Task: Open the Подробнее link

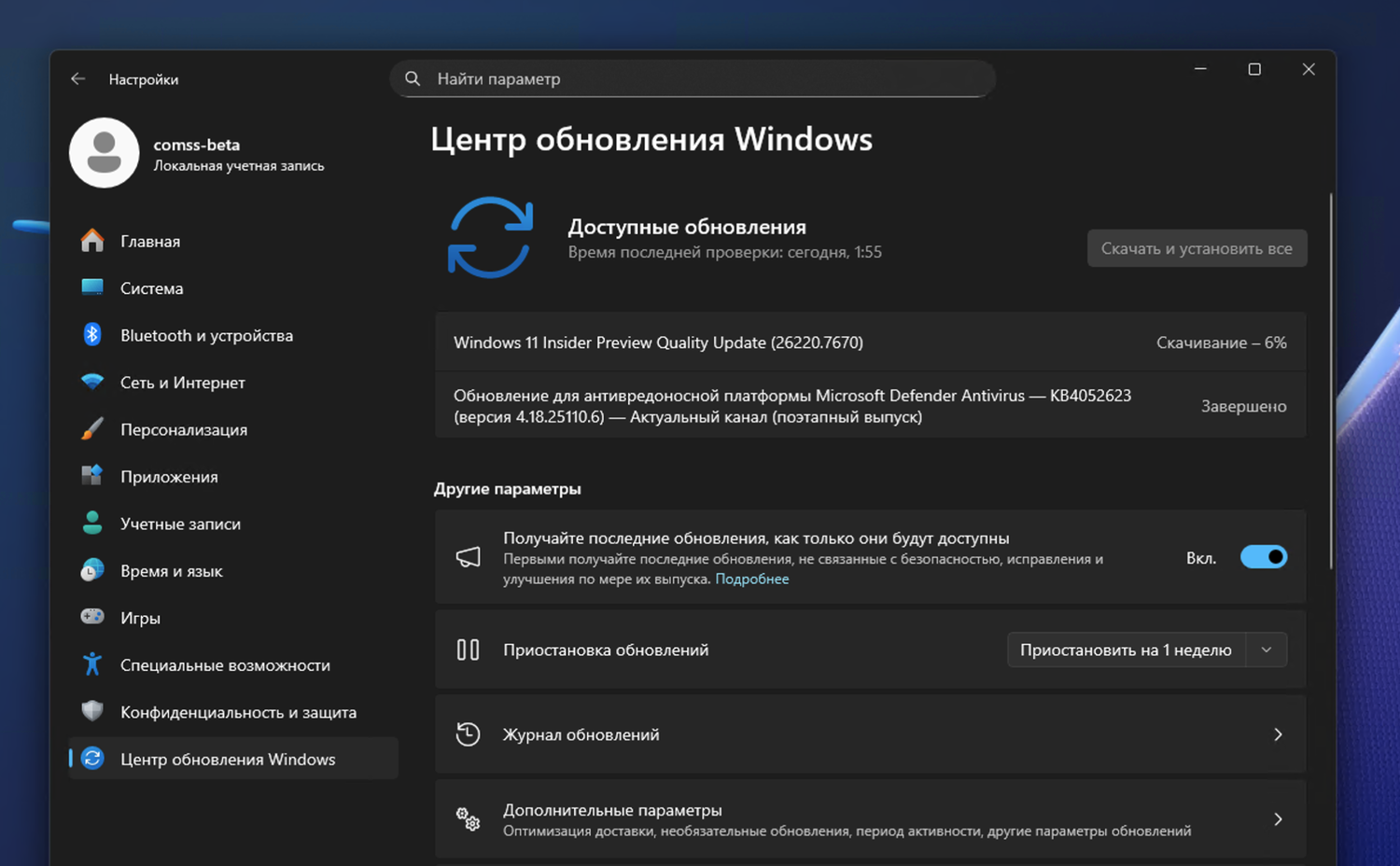Action: [x=752, y=579]
